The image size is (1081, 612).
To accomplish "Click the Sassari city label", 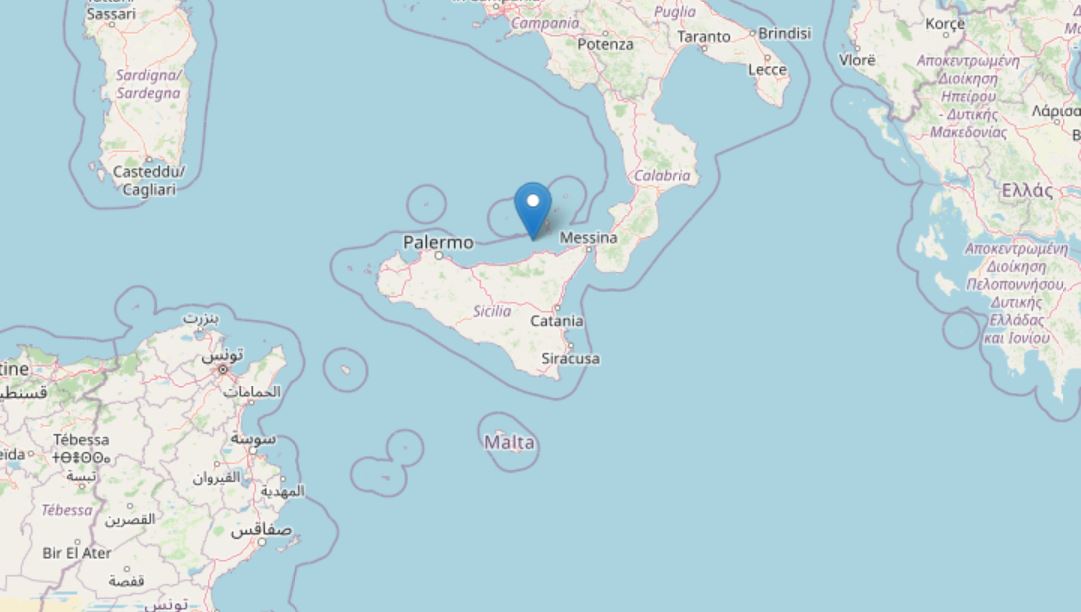I will [x=111, y=14].
